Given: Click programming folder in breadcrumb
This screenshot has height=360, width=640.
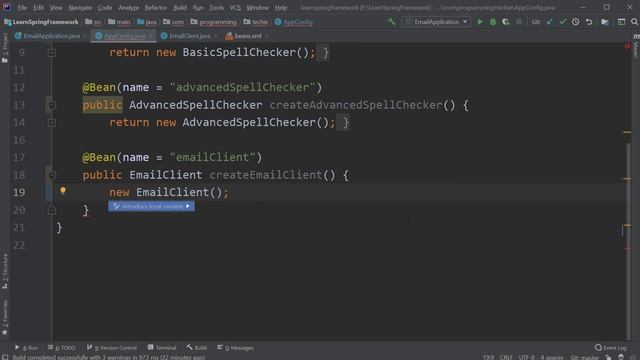Looking at the screenshot, I should tap(213, 22).
